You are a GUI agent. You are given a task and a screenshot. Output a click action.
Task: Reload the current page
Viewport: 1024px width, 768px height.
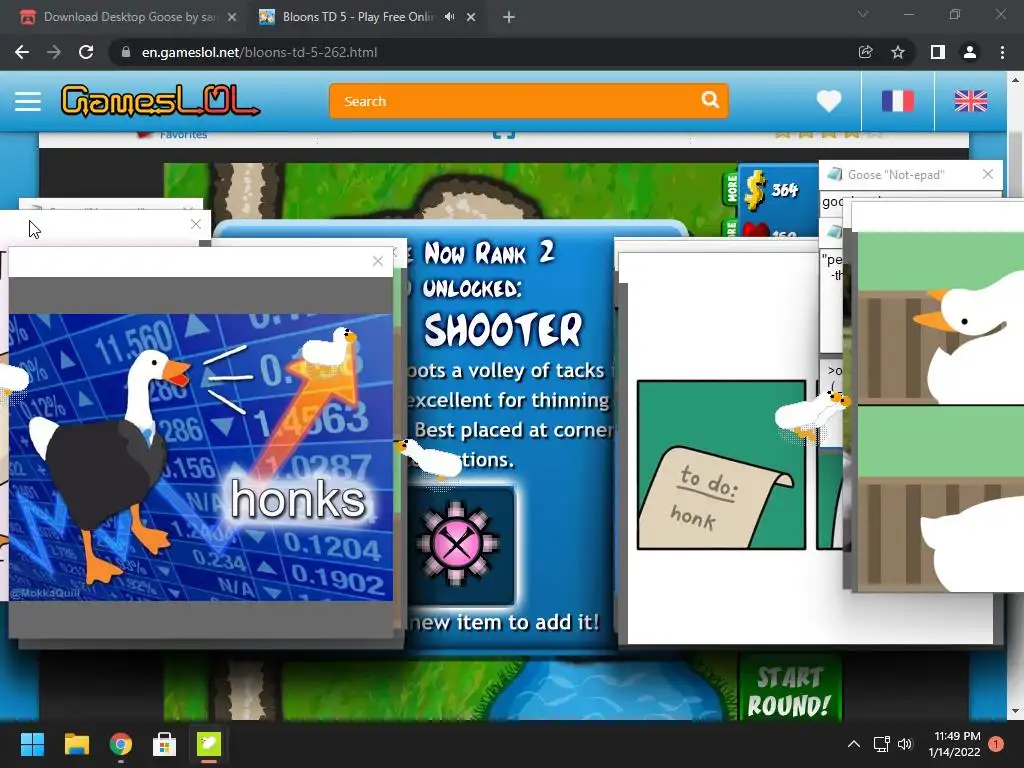[86, 52]
